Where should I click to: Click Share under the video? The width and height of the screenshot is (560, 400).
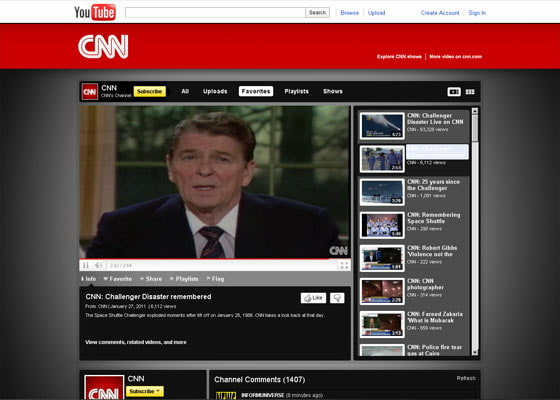(151, 279)
